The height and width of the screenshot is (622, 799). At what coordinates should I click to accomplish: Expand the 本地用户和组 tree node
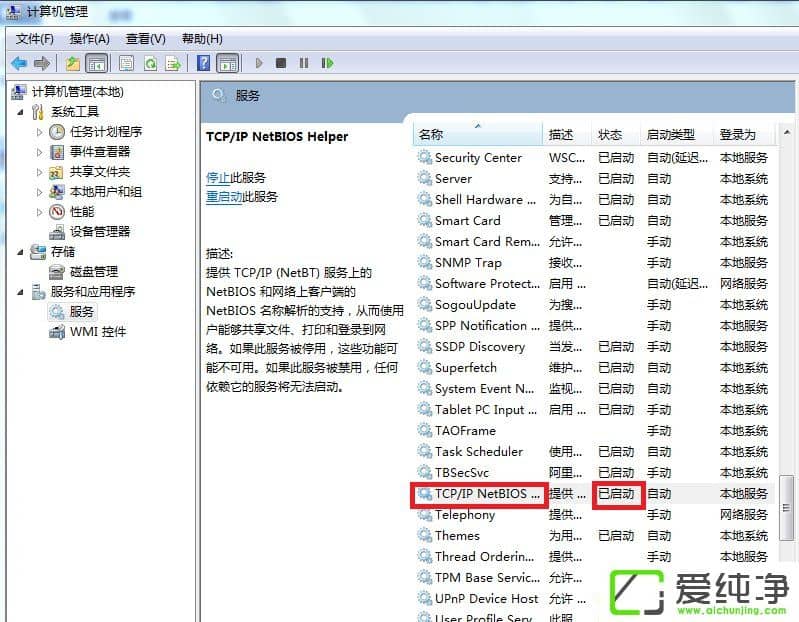coord(40,192)
